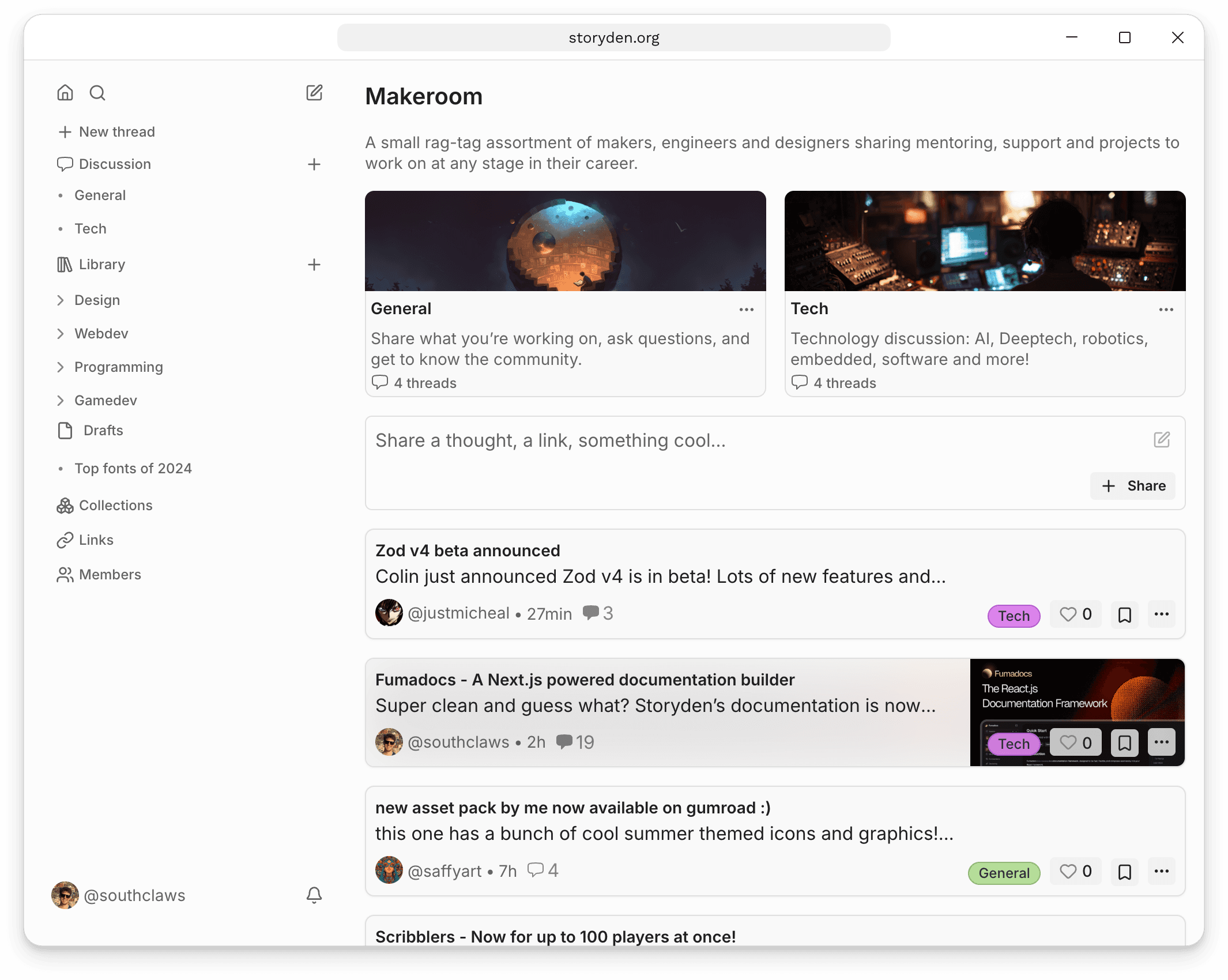1228x980 pixels.
Task: Open Library section in sidebar
Action: coord(91,265)
